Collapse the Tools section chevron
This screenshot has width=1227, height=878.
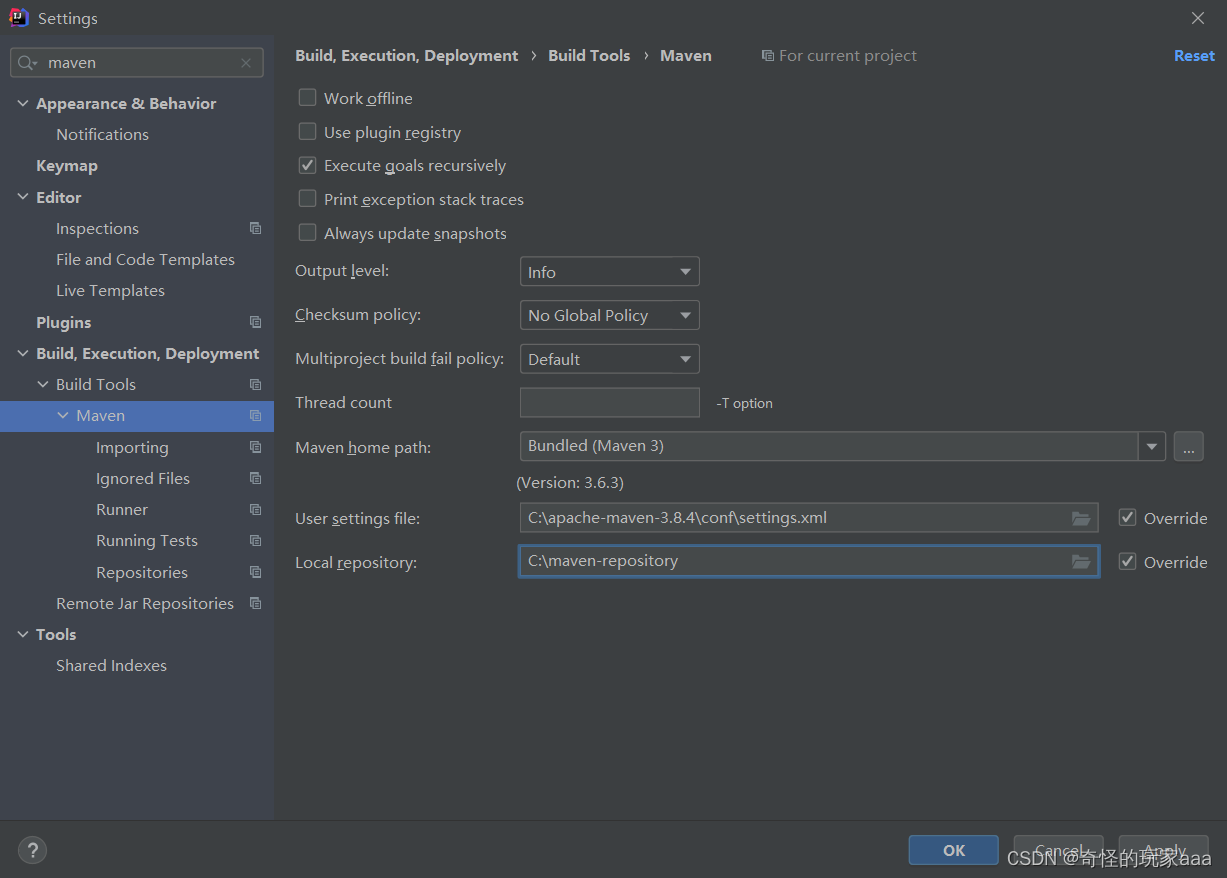point(23,634)
